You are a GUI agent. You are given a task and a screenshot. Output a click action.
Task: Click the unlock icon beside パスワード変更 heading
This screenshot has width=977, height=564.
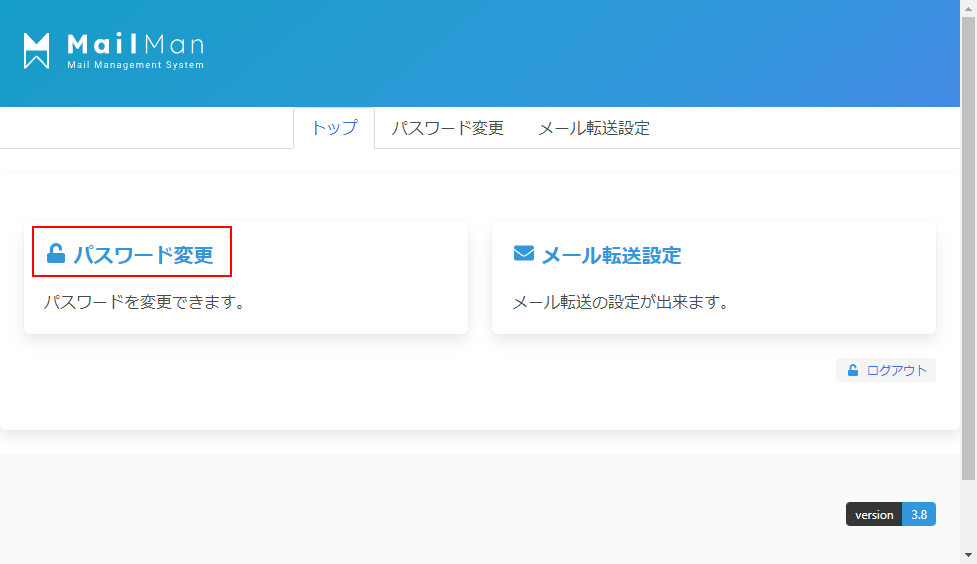pyautogui.click(x=56, y=254)
